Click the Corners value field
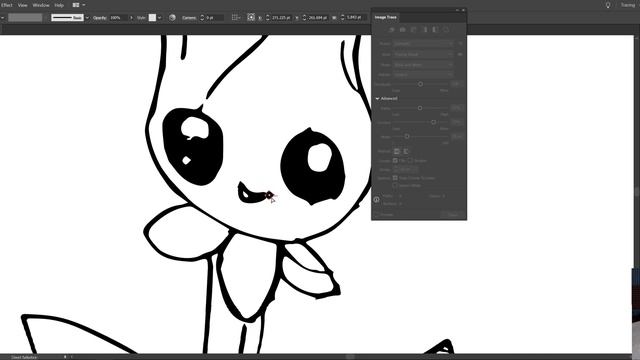 214,18
